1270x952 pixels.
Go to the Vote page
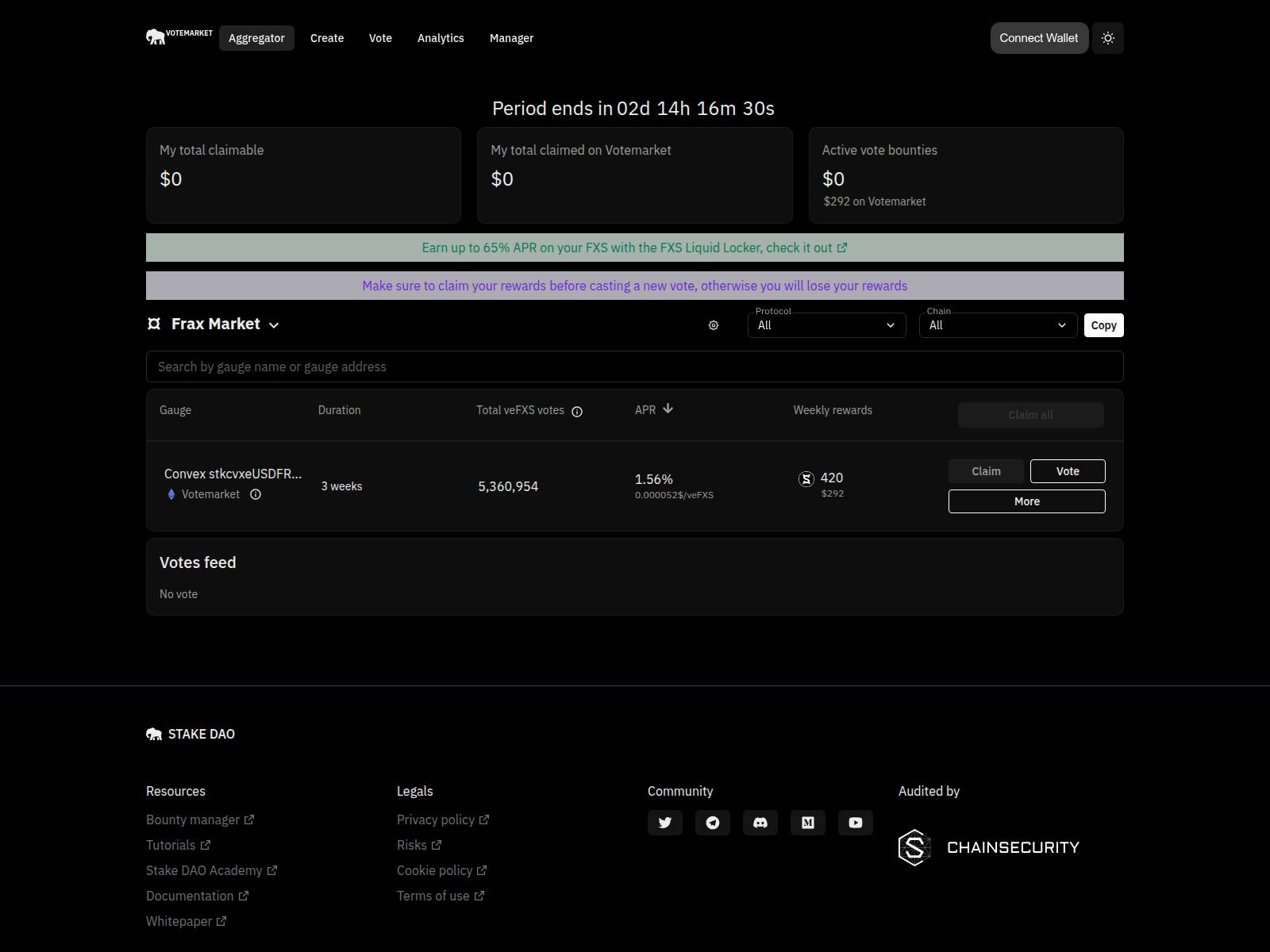(x=380, y=38)
